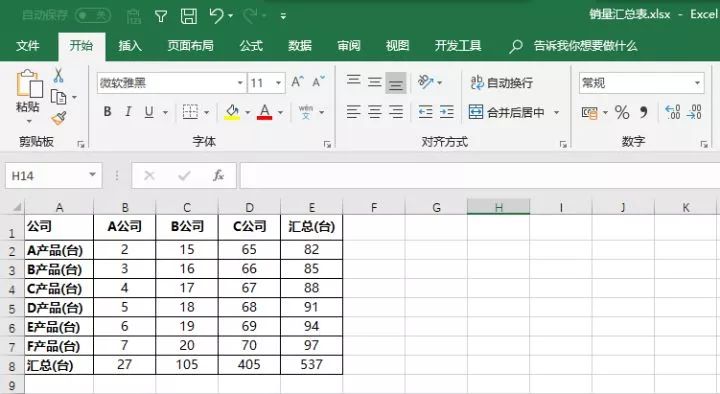Switch to the 页面布局 ribbon tab
Image resolution: width=720 pixels, height=394 pixels.
click(x=190, y=45)
